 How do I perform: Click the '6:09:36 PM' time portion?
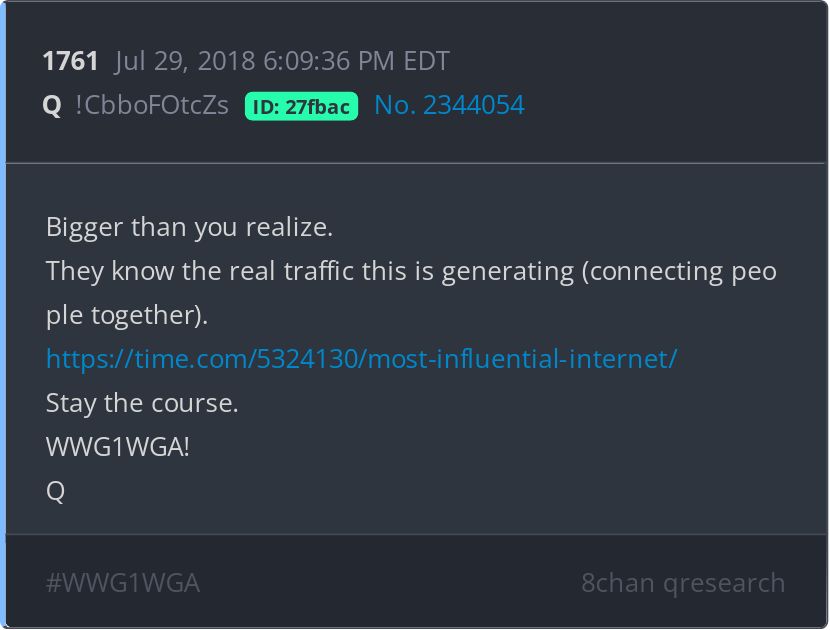tap(329, 61)
